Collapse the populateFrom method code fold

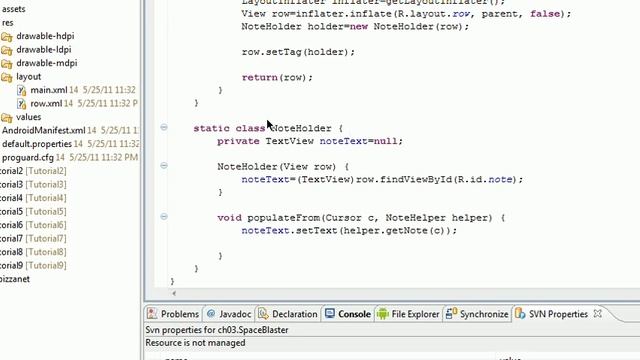[x=164, y=216]
